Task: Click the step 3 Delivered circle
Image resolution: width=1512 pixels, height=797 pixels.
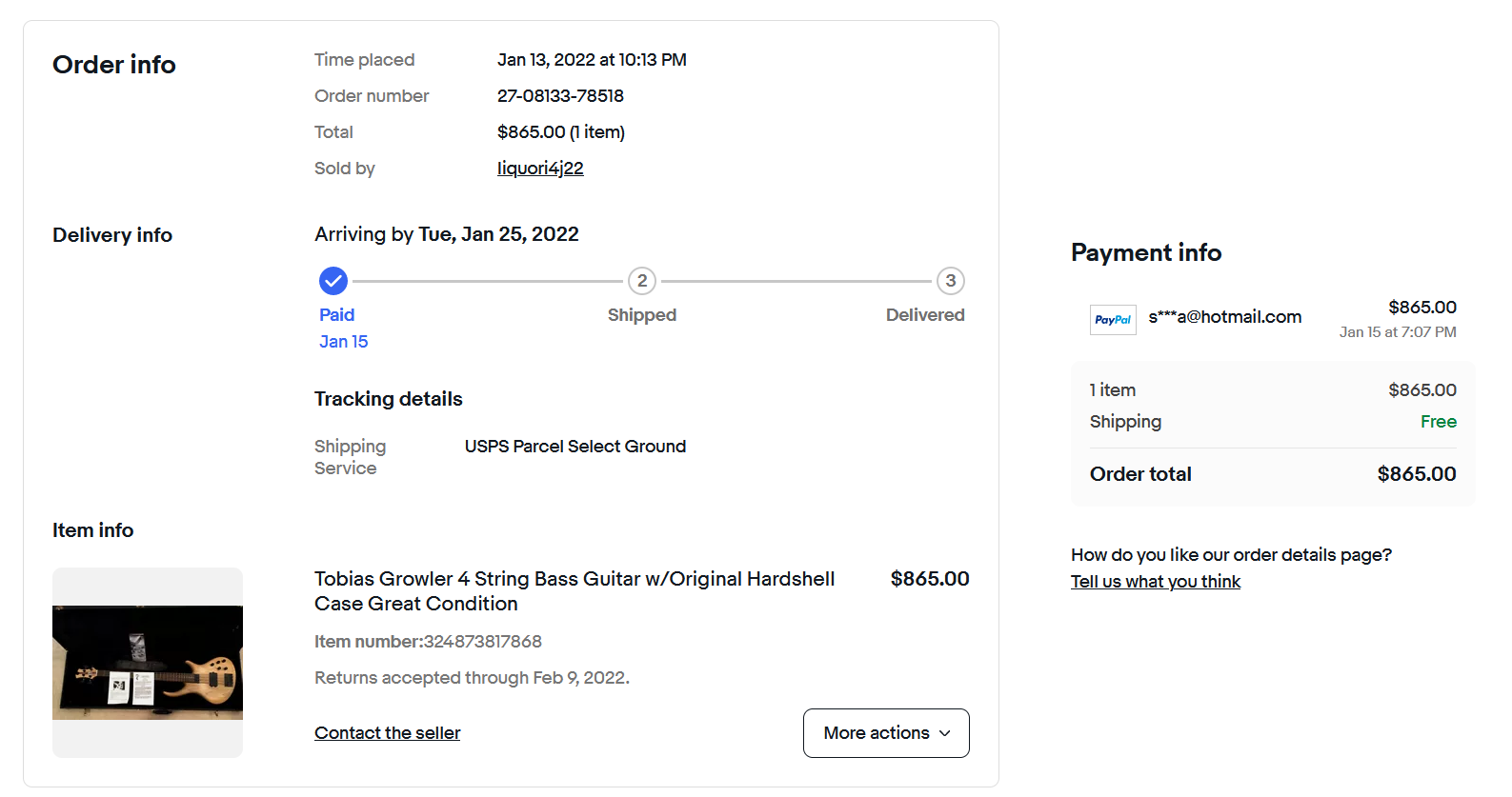Action: 951,281
